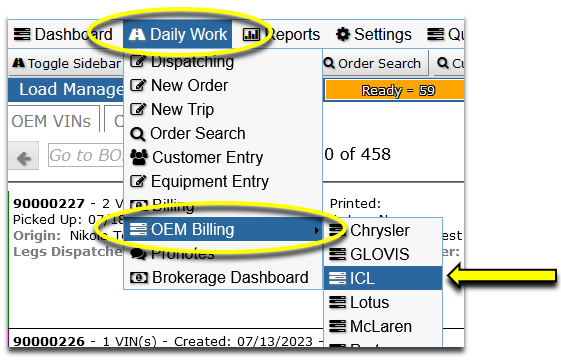The height and width of the screenshot is (360, 561).
Task: Click the Dashboard menu icon
Action: coord(22,34)
